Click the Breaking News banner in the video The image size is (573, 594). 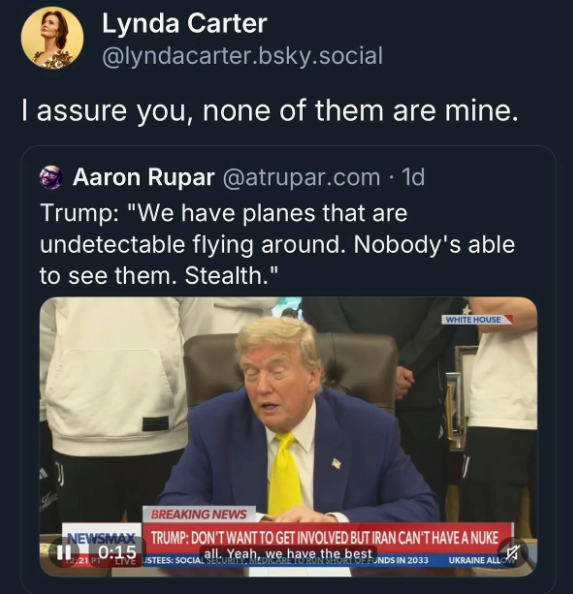click(x=198, y=514)
